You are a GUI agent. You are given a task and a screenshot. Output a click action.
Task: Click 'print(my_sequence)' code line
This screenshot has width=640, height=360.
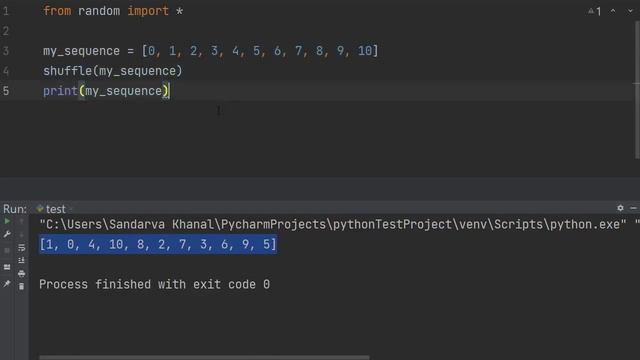coord(106,91)
